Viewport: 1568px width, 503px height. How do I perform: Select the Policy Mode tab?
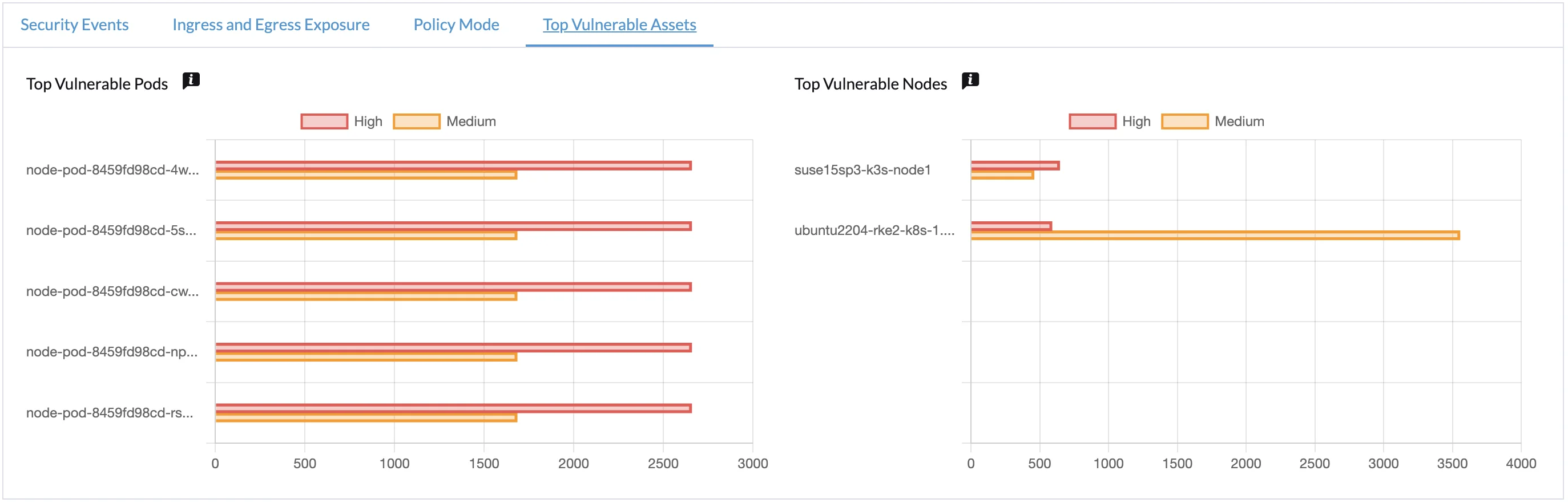pos(456,25)
